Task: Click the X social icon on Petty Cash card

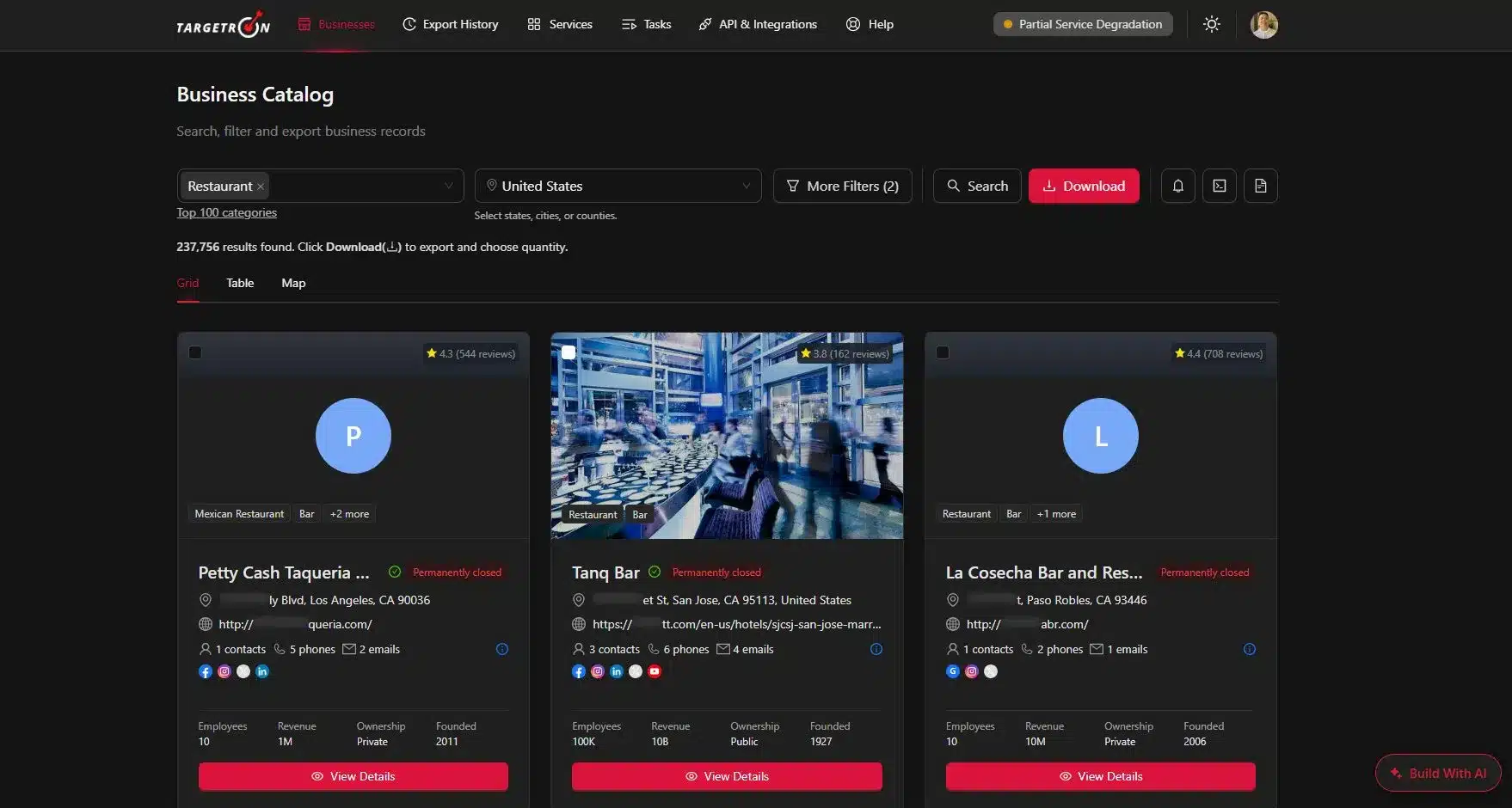Action: [243, 672]
